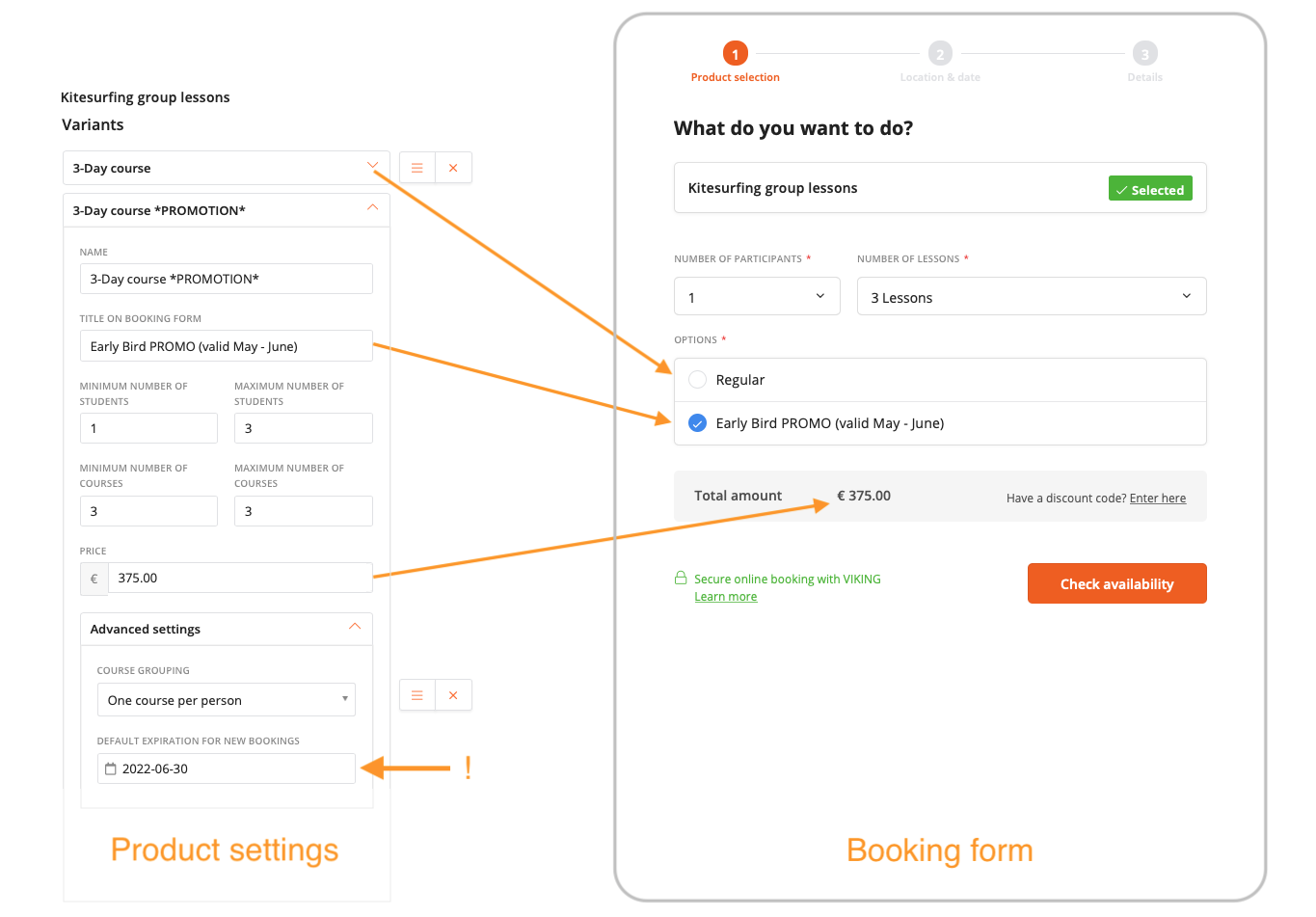Switch to the Location & date step

(939, 53)
